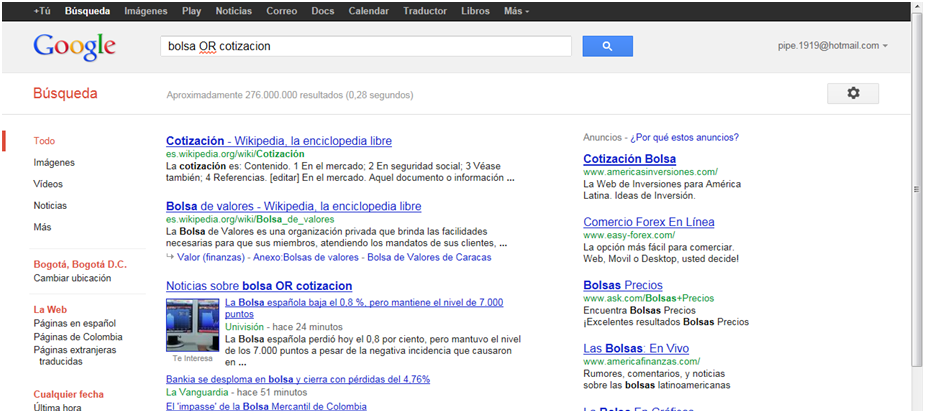
Task: Click the www.easy-forex.com/ ad URL
Action: 629,235
